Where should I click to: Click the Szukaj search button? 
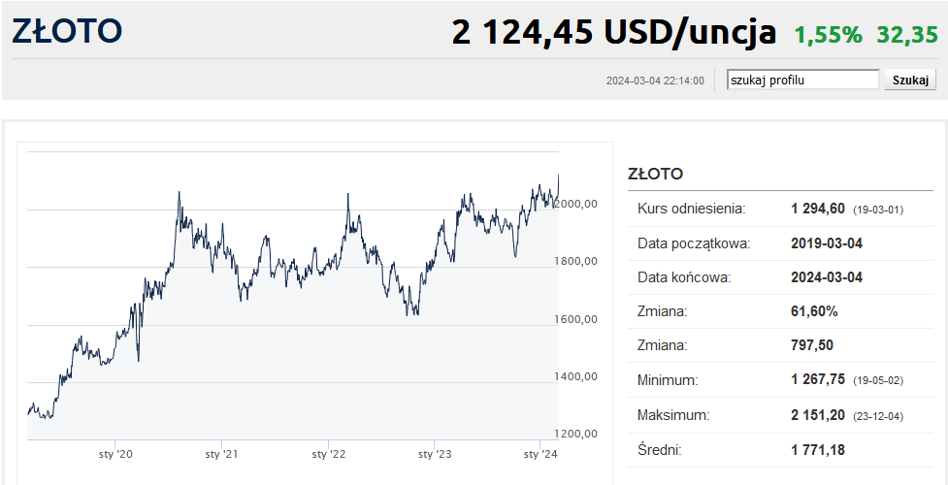coord(909,80)
